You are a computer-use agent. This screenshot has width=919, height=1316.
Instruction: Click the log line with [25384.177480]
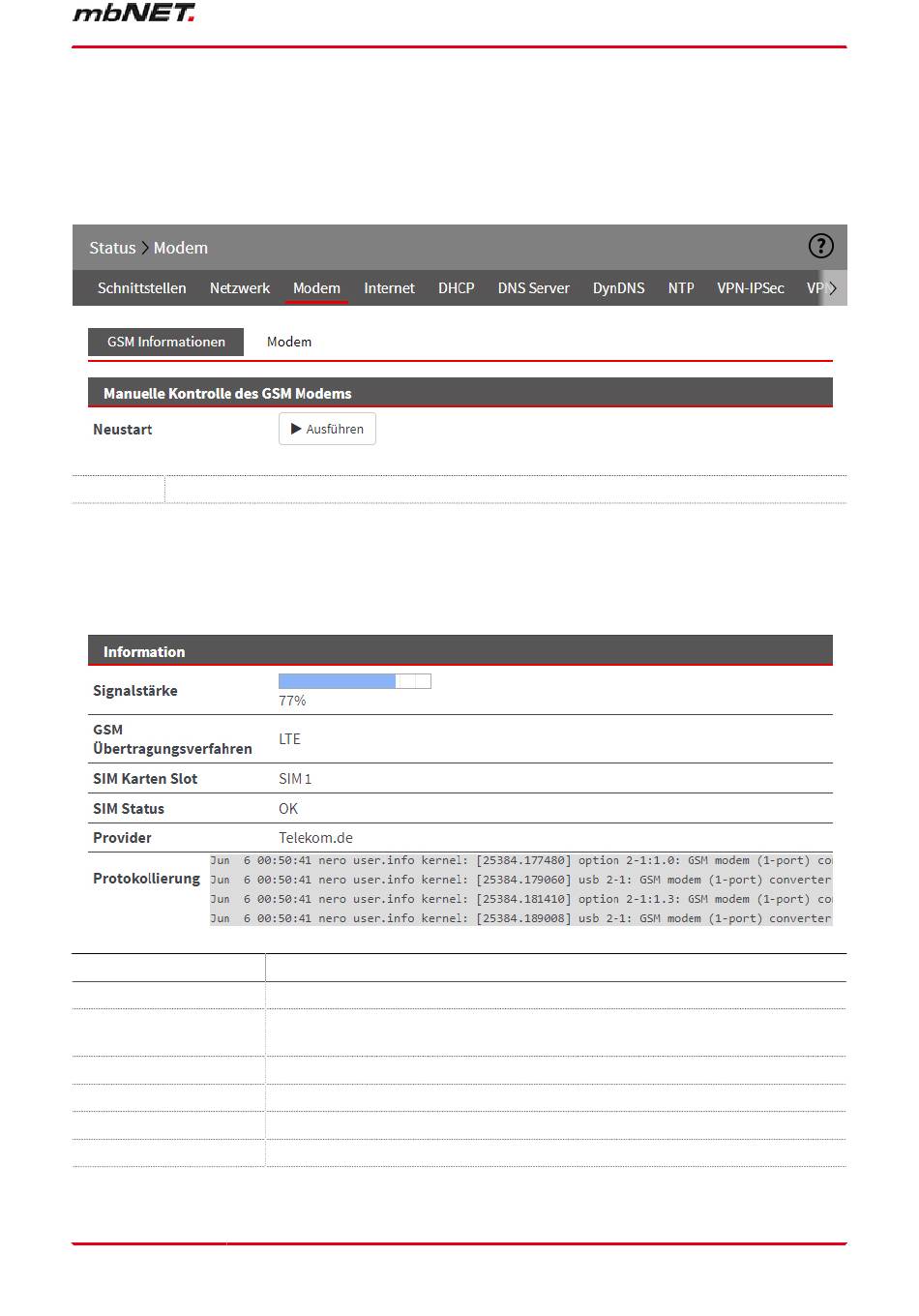[x=521, y=860]
